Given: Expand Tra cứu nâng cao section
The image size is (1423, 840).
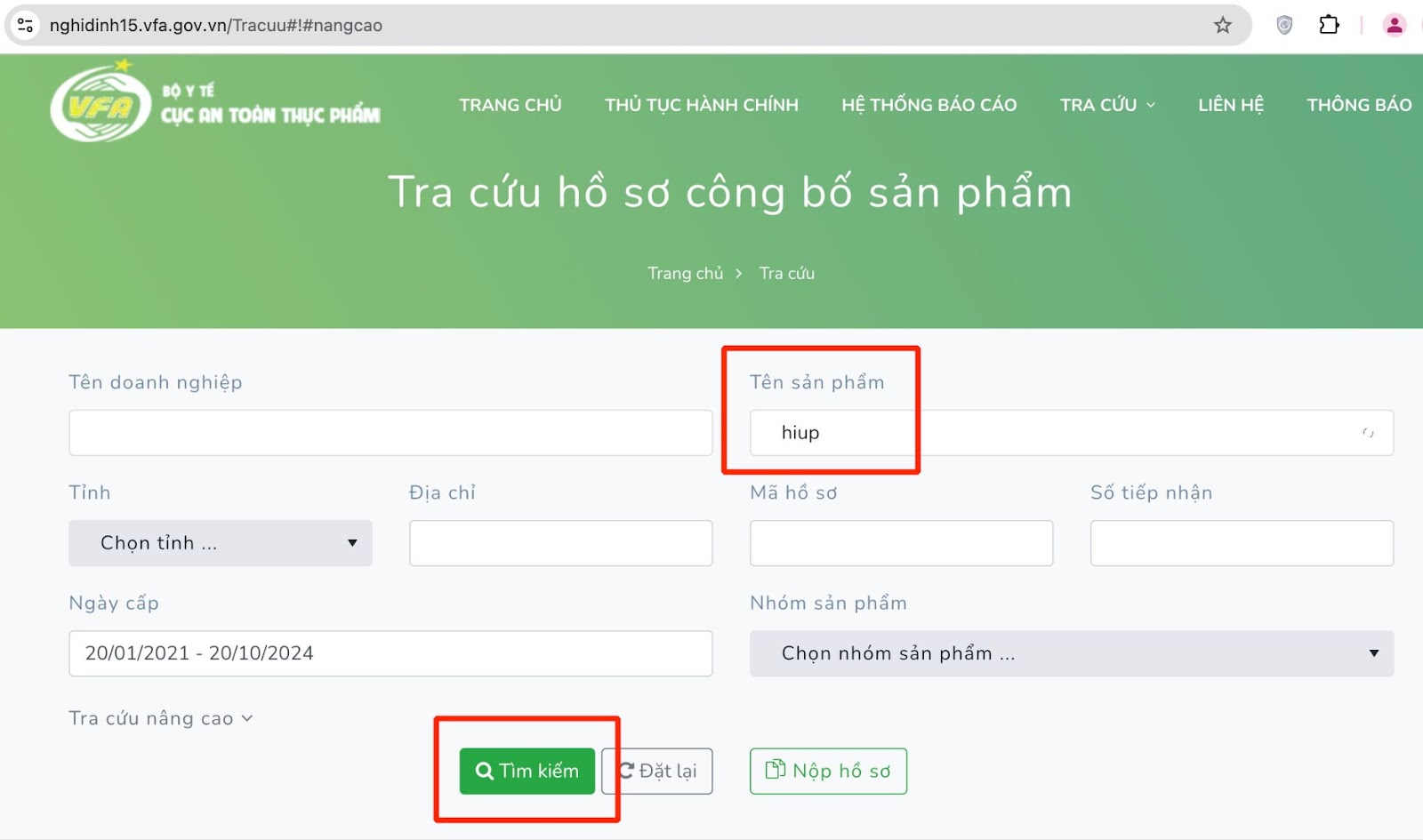Looking at the screenshot, I should coord(161,718).
